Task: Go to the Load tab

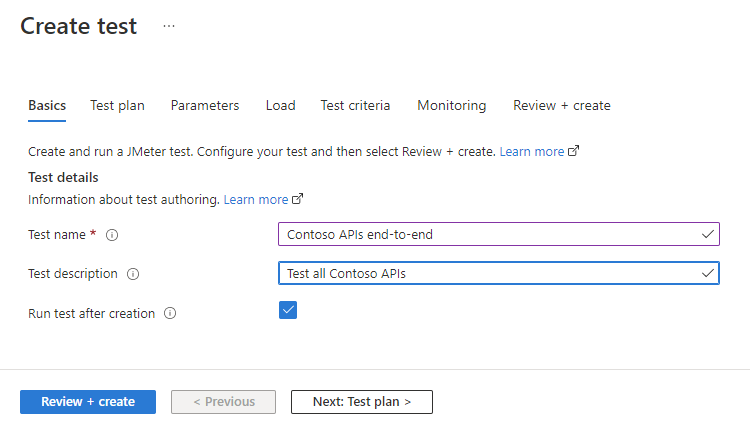Action: pyautogui.click(x=280, y=105)
